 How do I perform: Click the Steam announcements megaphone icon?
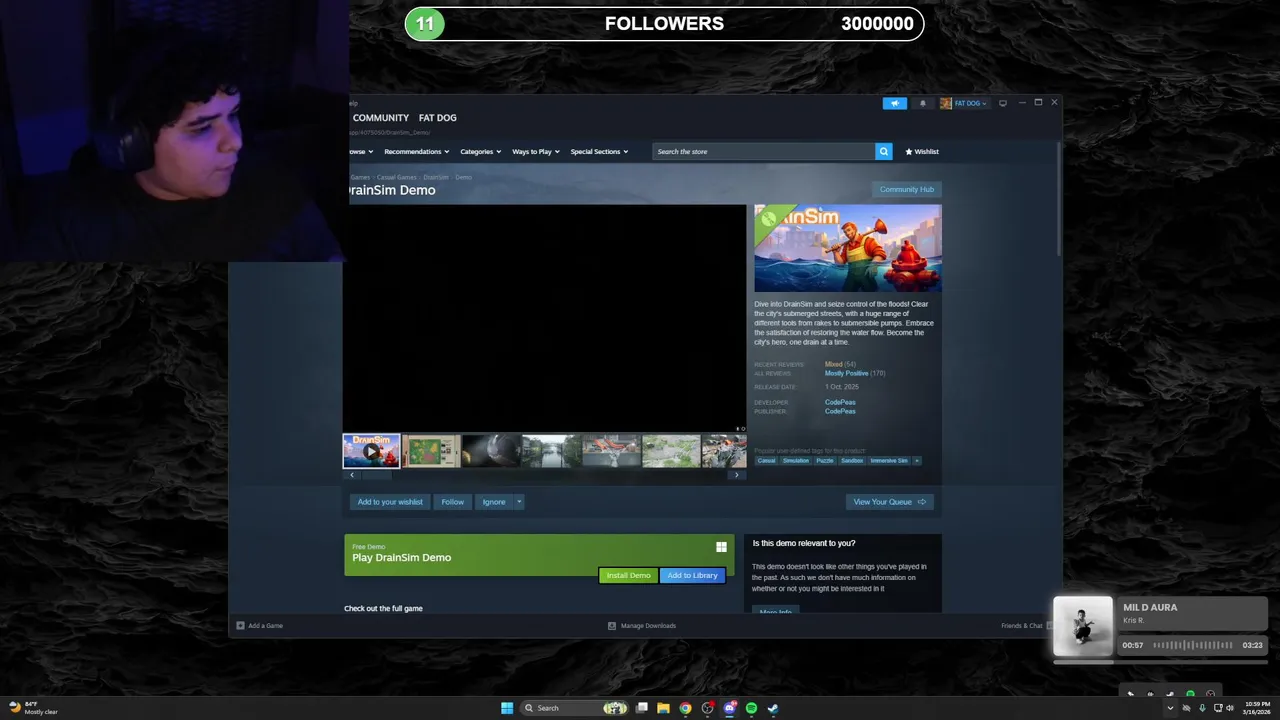point(894,103)
